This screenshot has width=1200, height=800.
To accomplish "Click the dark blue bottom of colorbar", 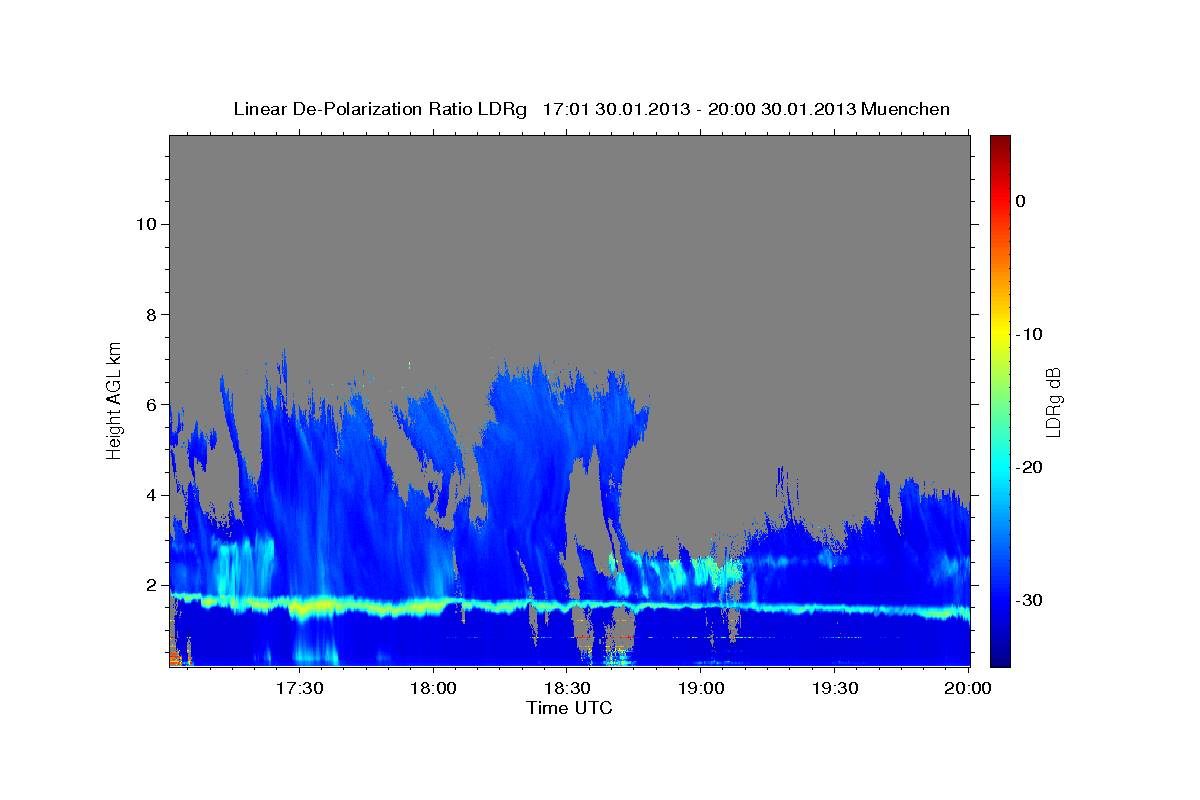I will click(x=1000, y=658).
